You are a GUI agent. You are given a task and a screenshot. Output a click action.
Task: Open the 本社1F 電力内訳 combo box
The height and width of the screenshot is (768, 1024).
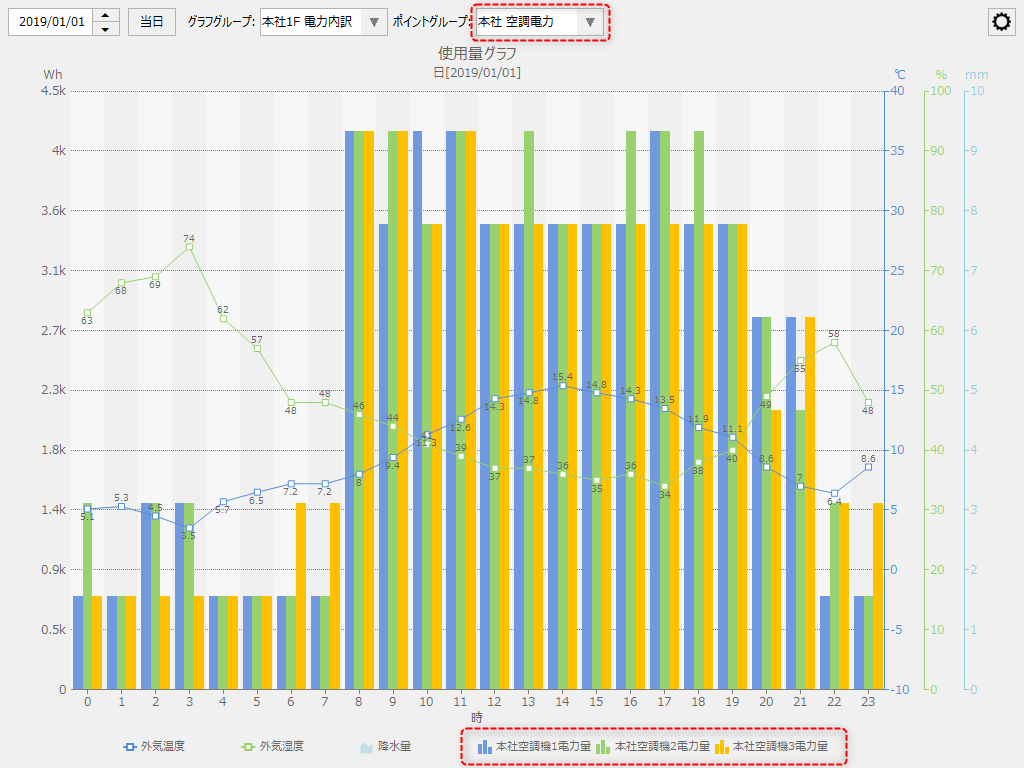click(x=310, y=22)
